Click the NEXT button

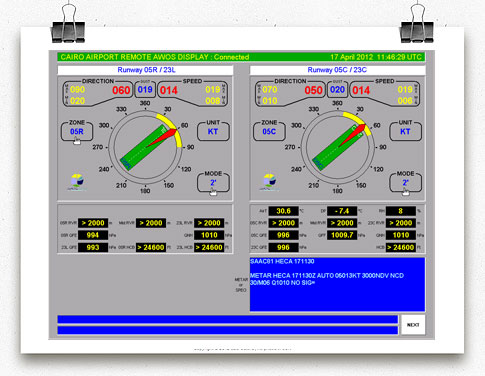pos(413,325)
